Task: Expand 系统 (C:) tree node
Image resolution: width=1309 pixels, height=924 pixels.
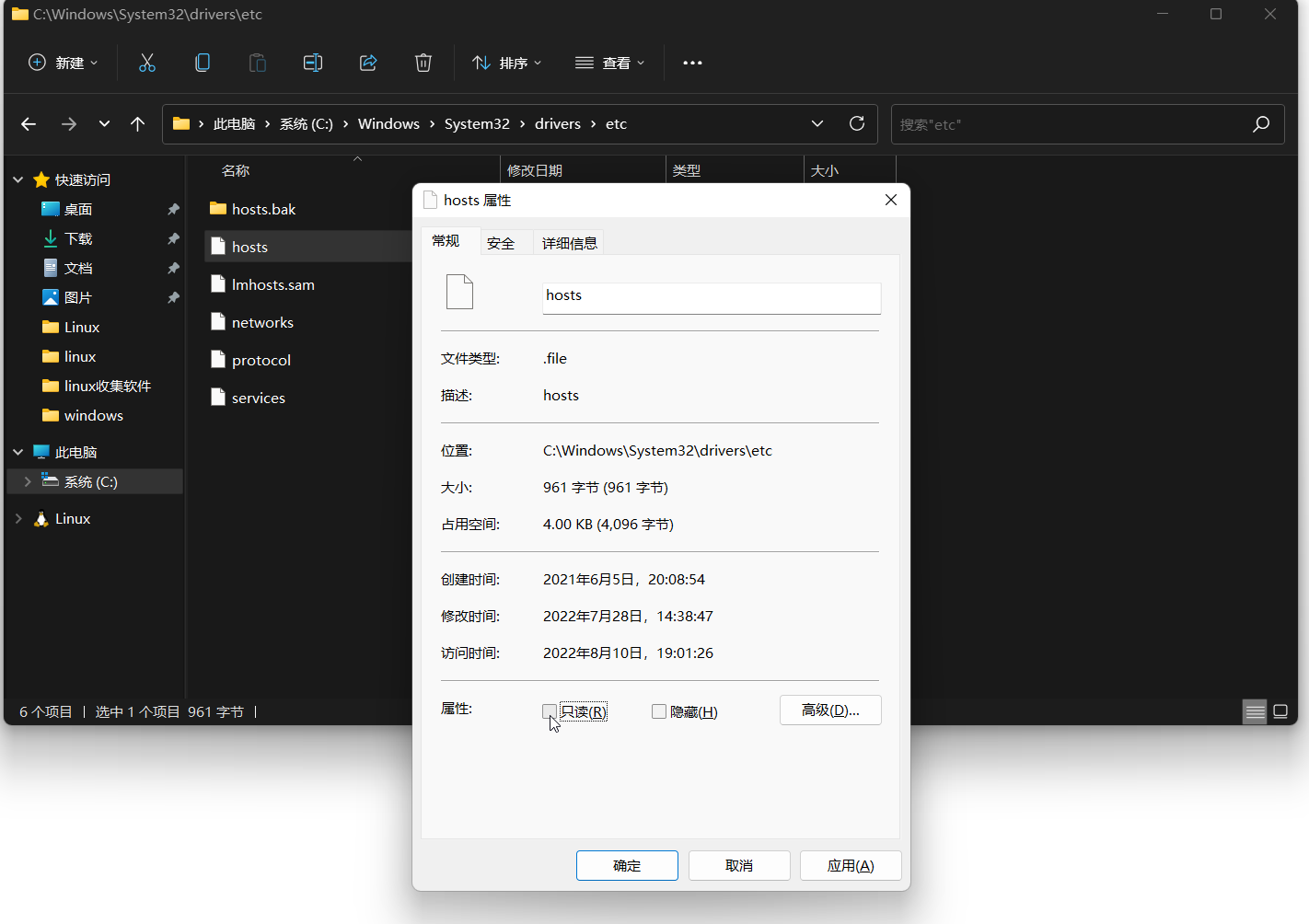Action: click(28, 481)
